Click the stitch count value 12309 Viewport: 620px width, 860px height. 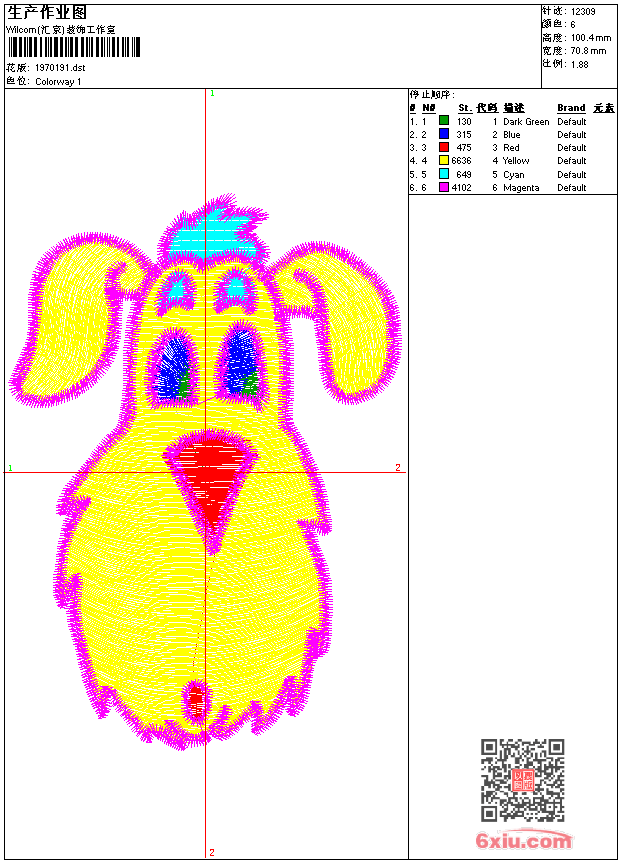(x=583, y=12)
